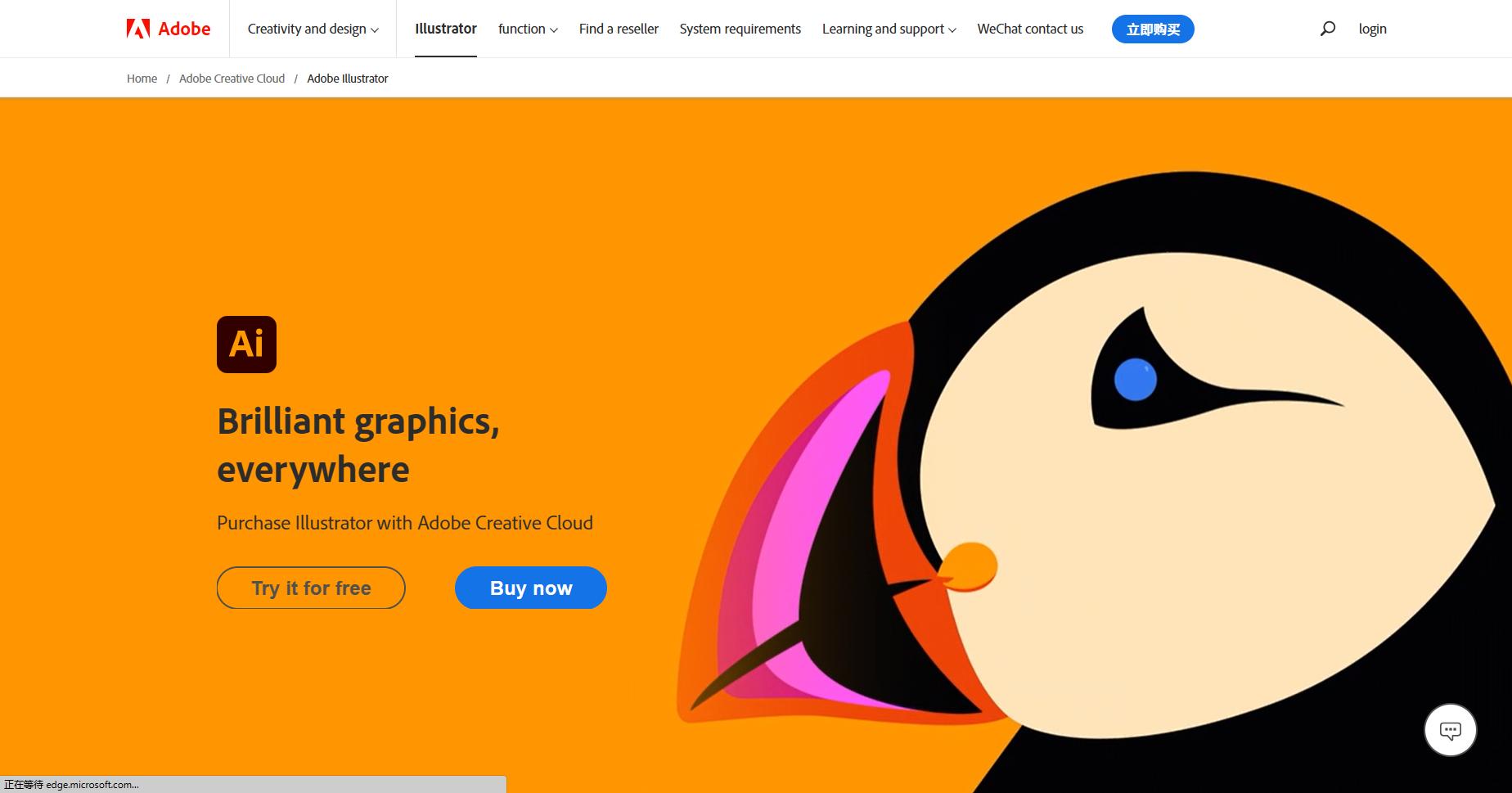
Task: Click the Try it for free button
Action: point(311,588)
